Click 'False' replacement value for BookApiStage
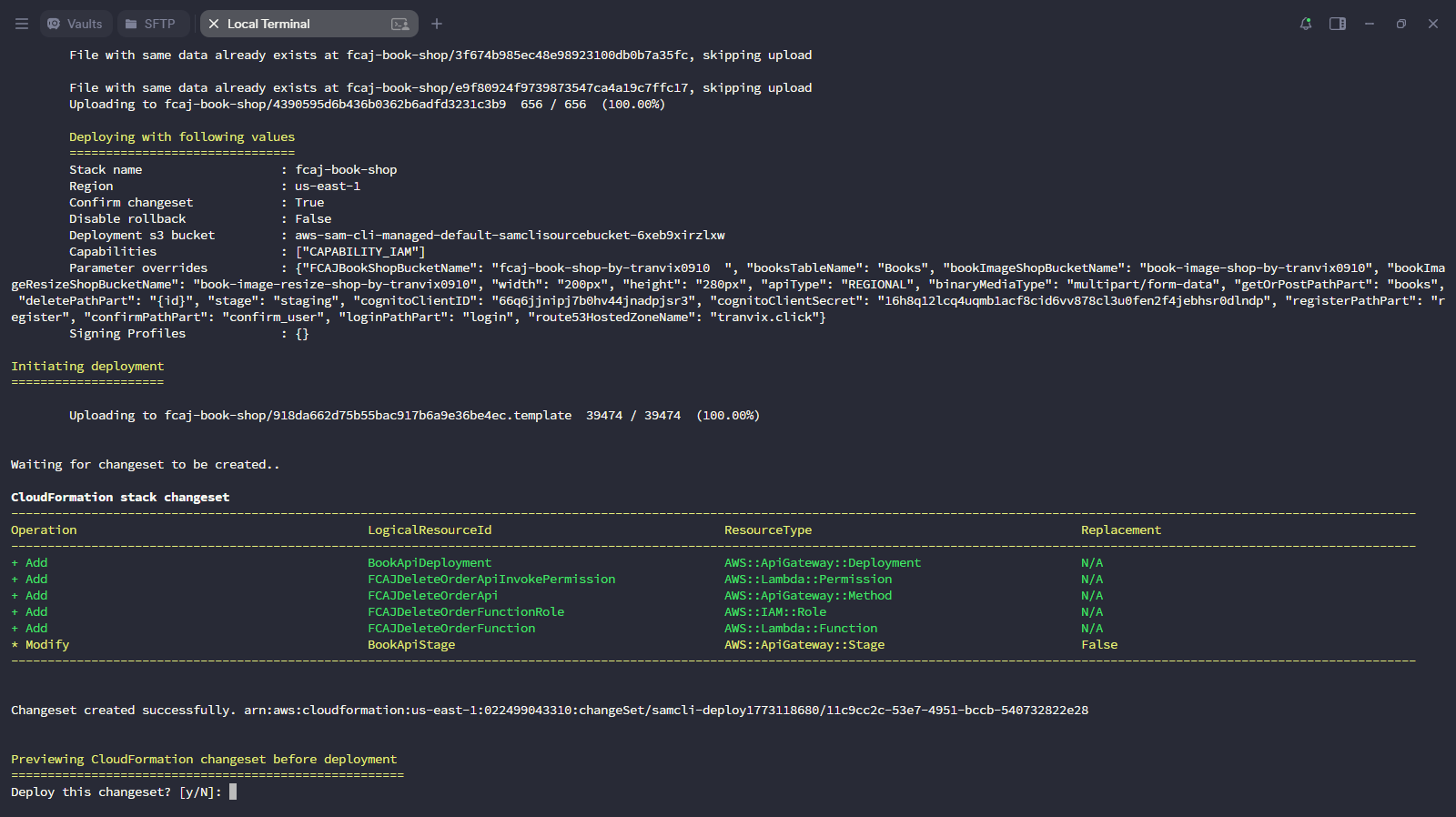 [1099, 644]
